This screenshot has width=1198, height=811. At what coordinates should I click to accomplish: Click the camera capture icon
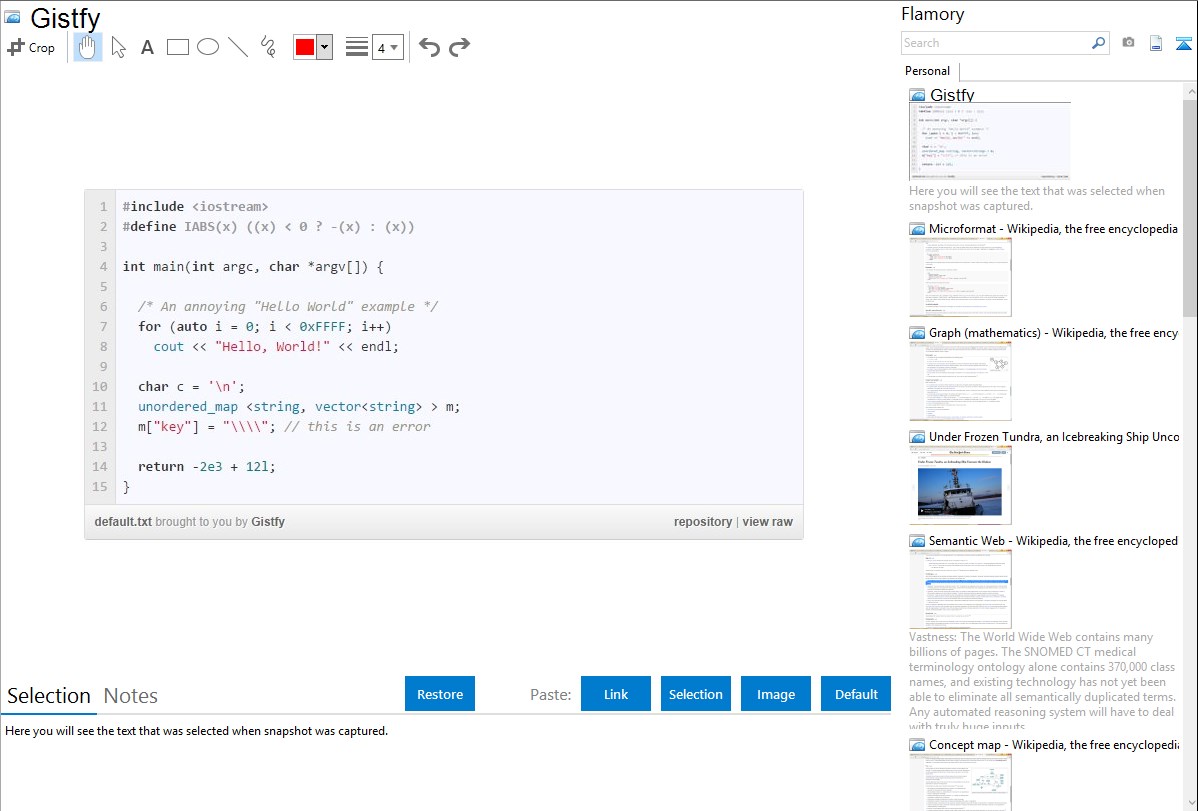1128,43
